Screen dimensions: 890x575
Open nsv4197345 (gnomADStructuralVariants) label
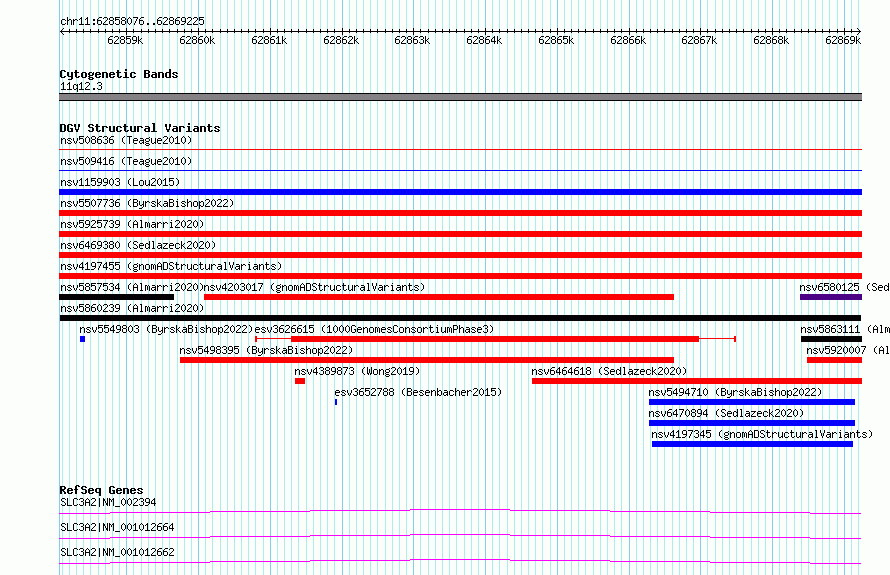point(762,434)
